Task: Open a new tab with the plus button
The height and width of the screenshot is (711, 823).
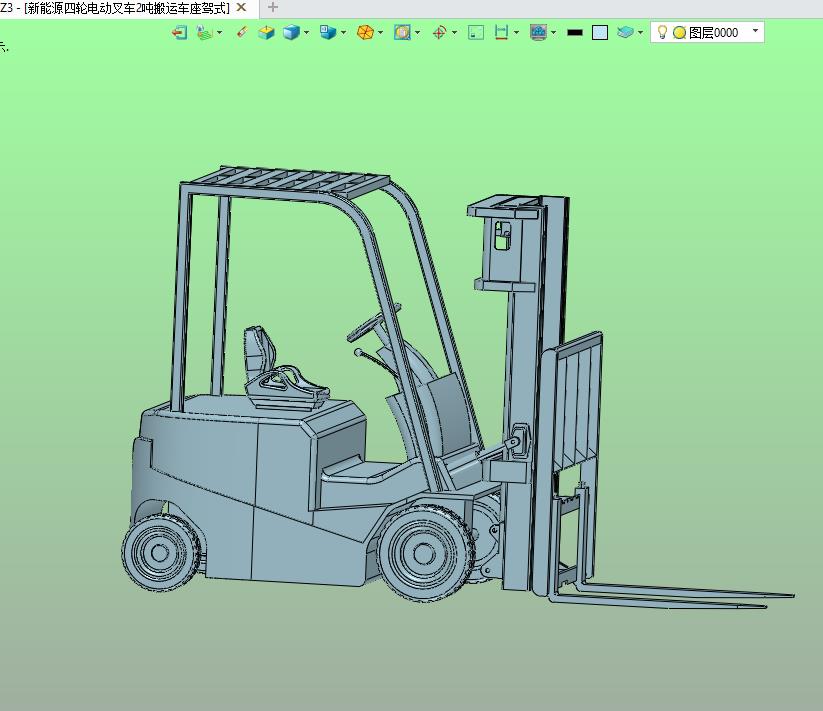Action: pos(273,7)
